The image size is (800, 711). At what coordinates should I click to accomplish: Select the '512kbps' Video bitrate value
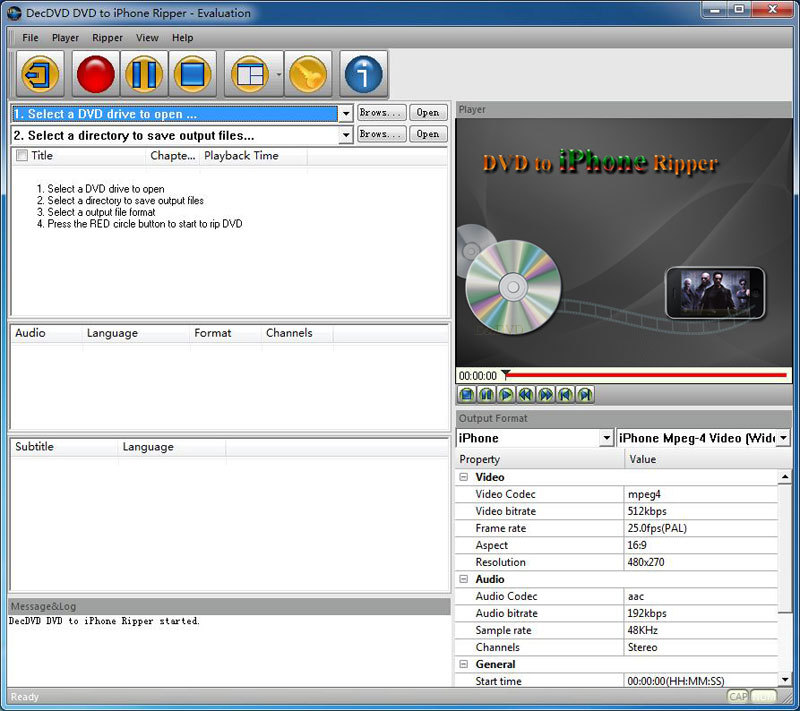click(647, 511)
